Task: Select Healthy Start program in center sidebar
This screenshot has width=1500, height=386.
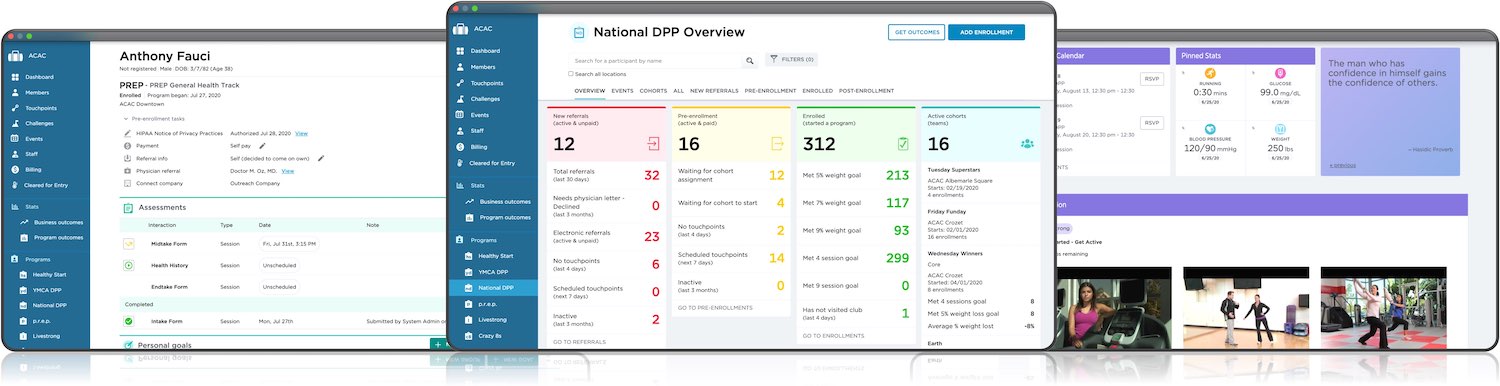Action: pos(497,256)
